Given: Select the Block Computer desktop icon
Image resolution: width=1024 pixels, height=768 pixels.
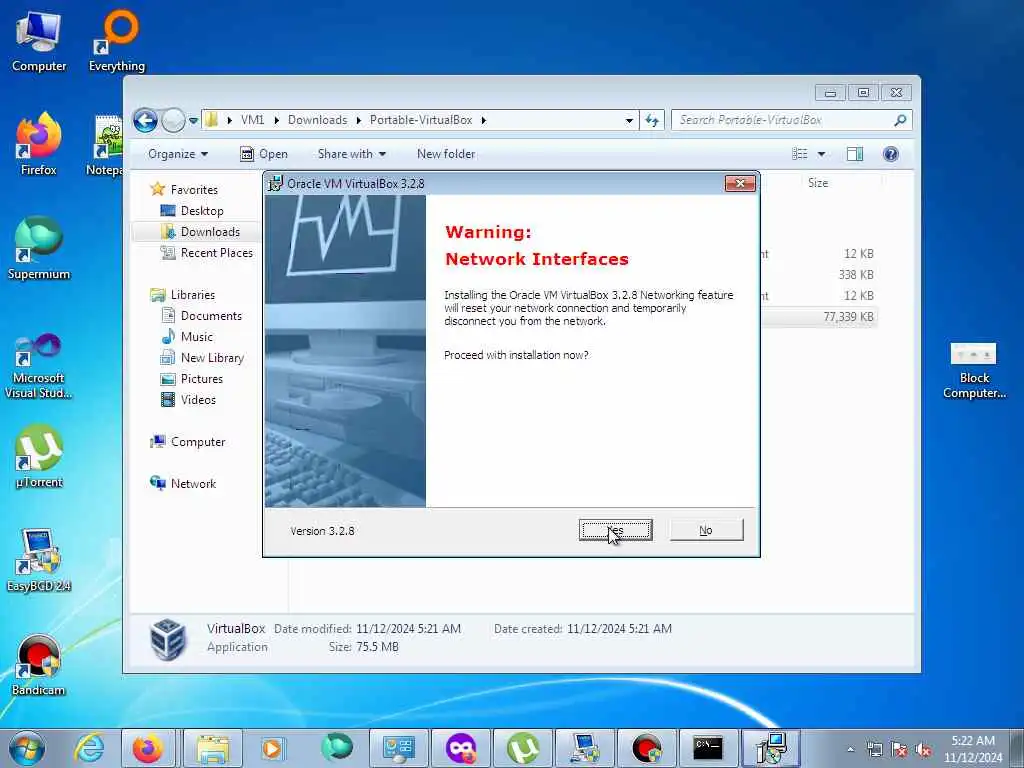Looking at the screenshot, I should click(x=974, y=371).
